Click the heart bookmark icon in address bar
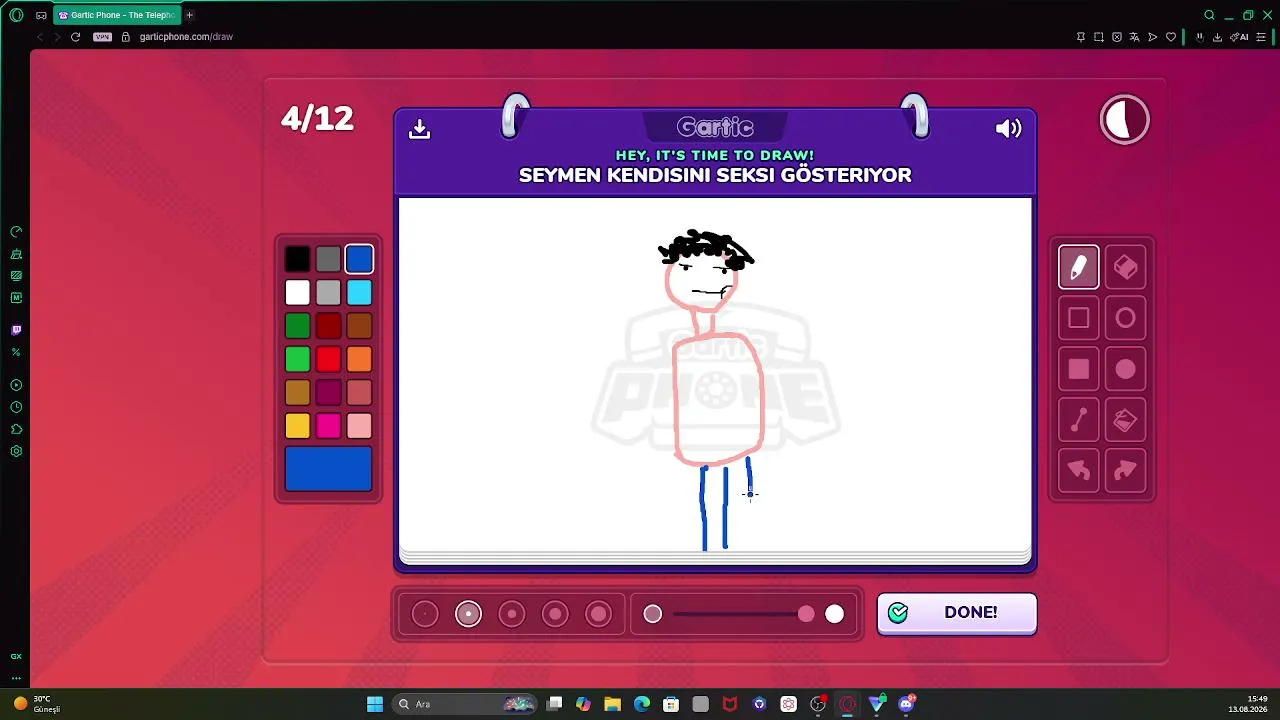1280x720 pixels. coord(1171,37)
